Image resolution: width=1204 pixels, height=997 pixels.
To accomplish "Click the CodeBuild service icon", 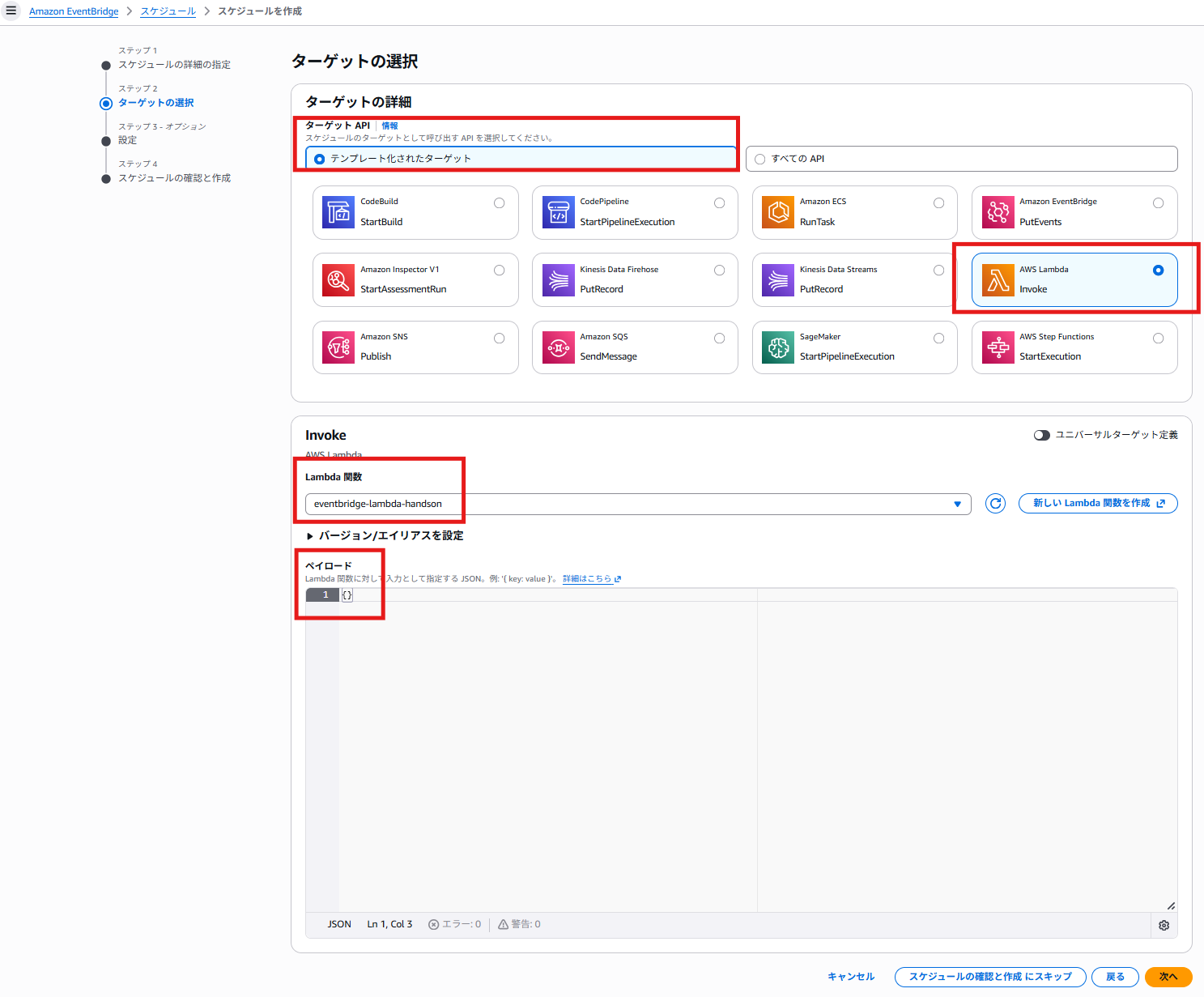I will click(338, 212).
